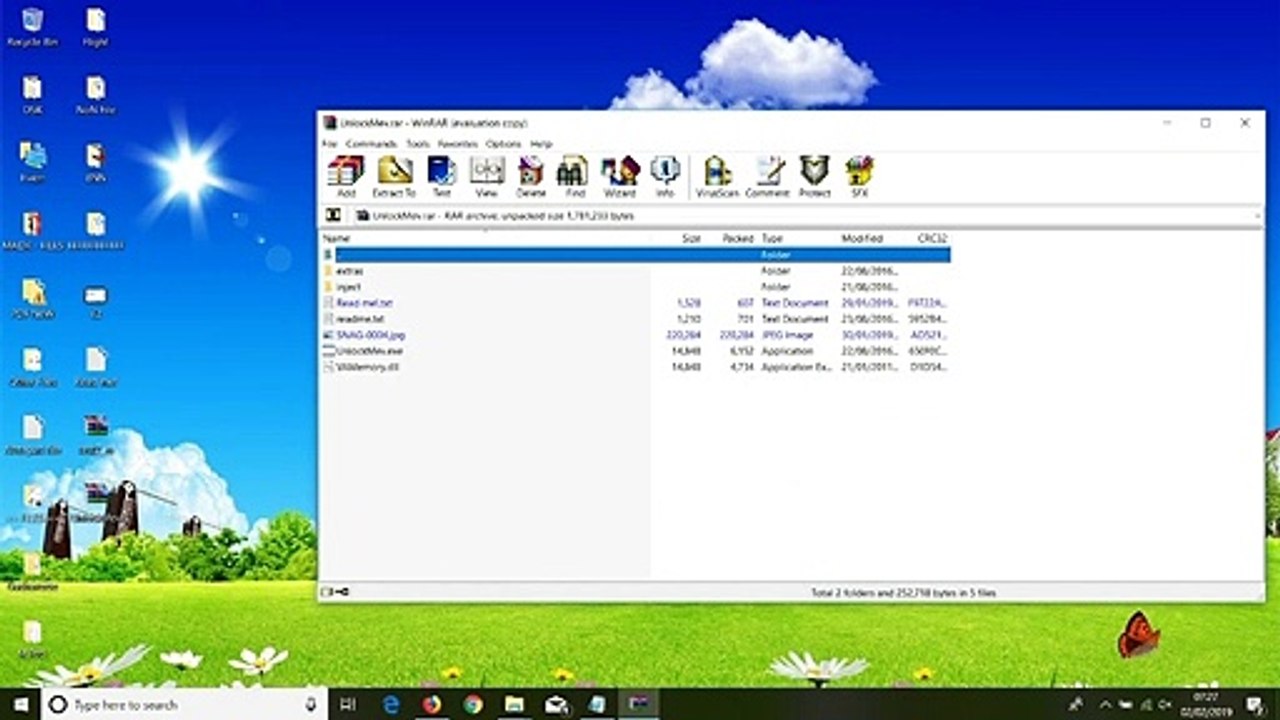Screen dimensions: 1280x720
Task: Open File Explorer from the taskbar
Action: pyautogui.click(x=514, y=704)
